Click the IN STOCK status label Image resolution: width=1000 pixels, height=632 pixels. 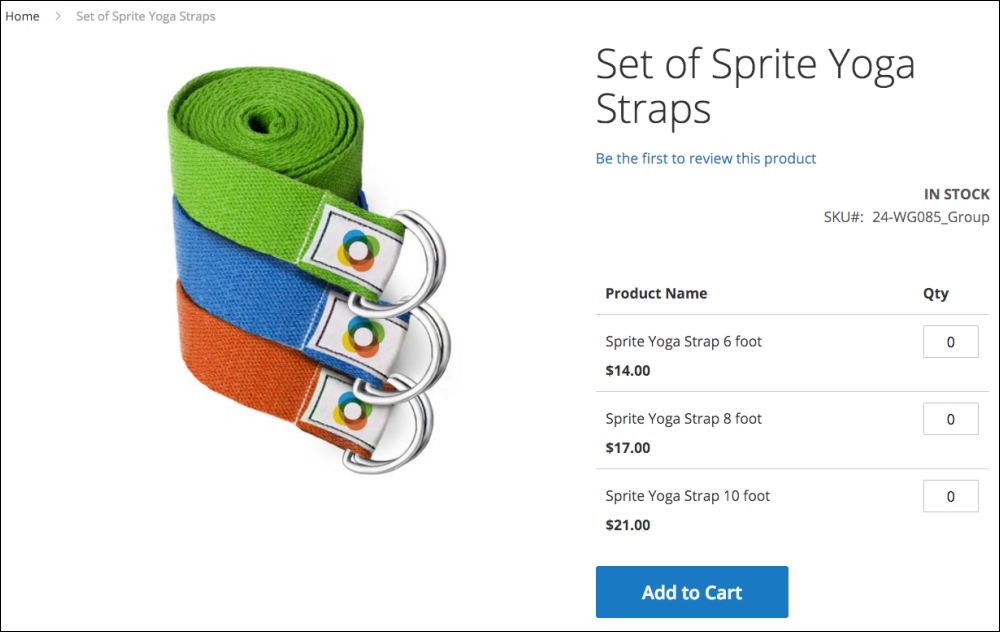[x=956, y=194]
